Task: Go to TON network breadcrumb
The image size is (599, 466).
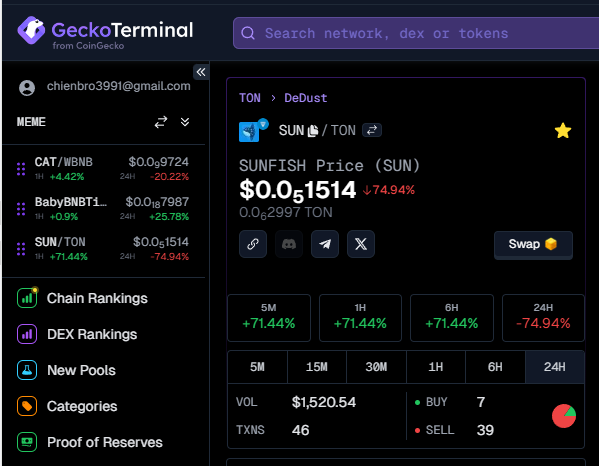Action: (x=250, y=98)
